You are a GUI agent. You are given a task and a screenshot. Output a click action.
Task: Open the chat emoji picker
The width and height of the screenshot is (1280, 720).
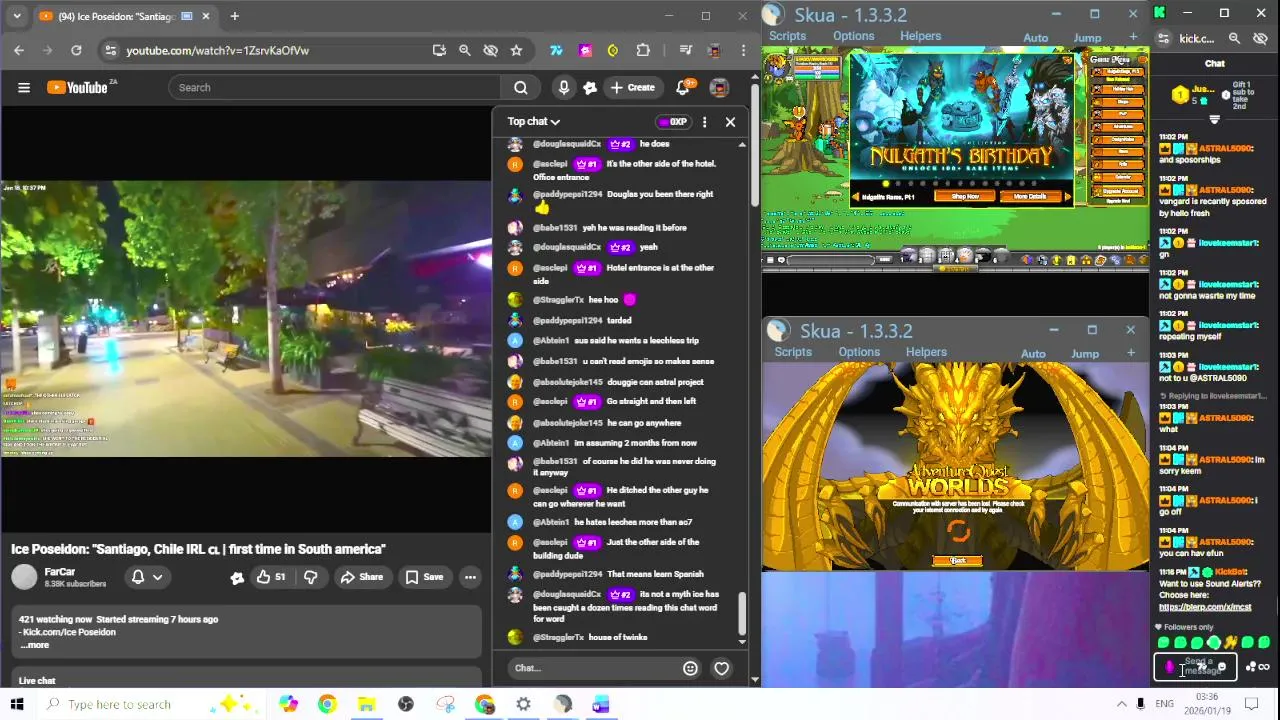690,668
